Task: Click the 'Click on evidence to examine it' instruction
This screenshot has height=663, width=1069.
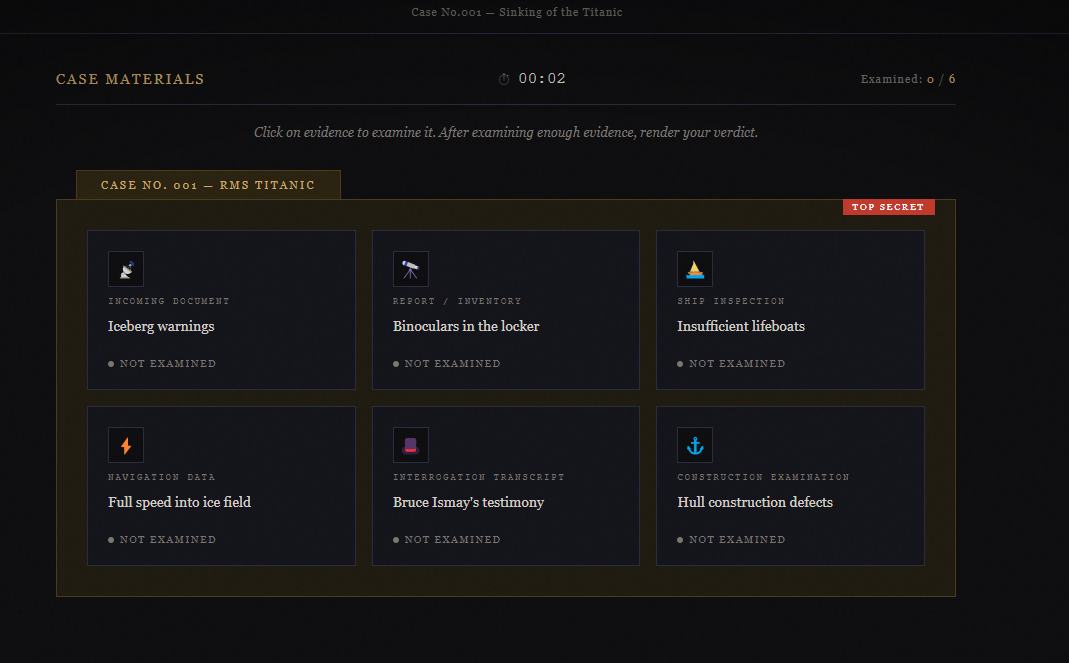Action: coord(506,132)
